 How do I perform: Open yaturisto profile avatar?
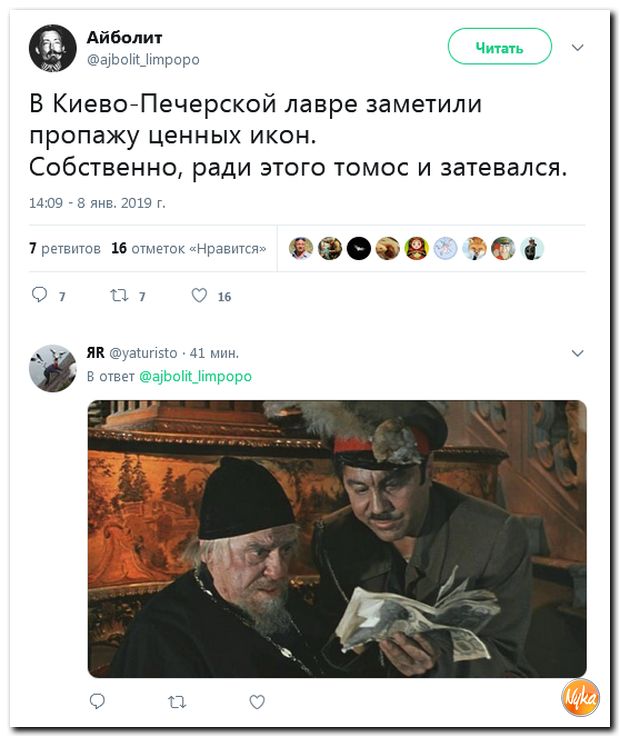click(x=52, y=368)
